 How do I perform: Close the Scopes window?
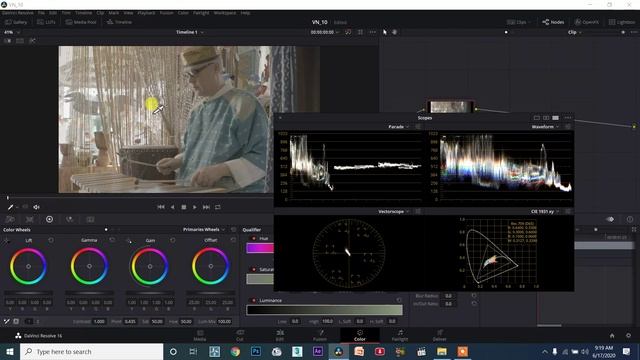pos(280,118)
